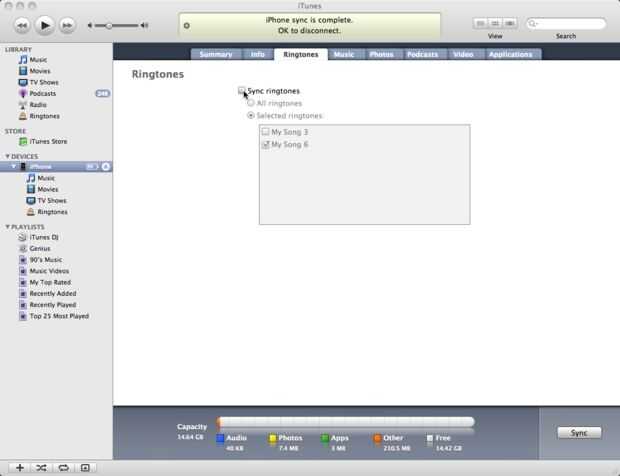Select the All ringtones radio button

251,103
